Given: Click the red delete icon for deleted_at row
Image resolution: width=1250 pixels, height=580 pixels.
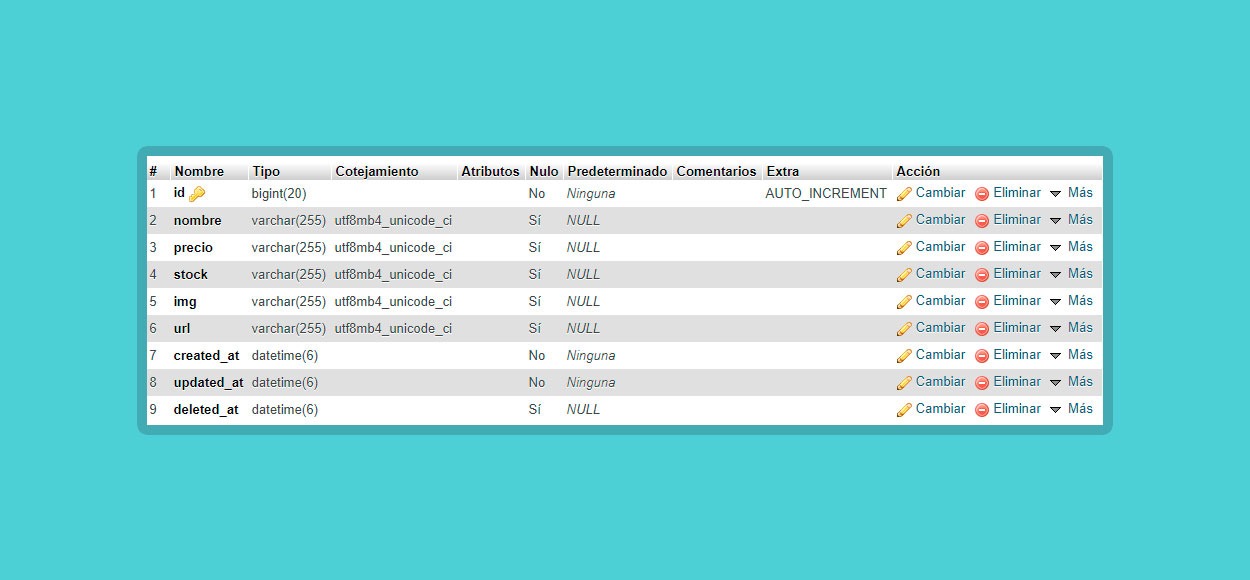Looking at the screenshot, I should click(982, 410).
